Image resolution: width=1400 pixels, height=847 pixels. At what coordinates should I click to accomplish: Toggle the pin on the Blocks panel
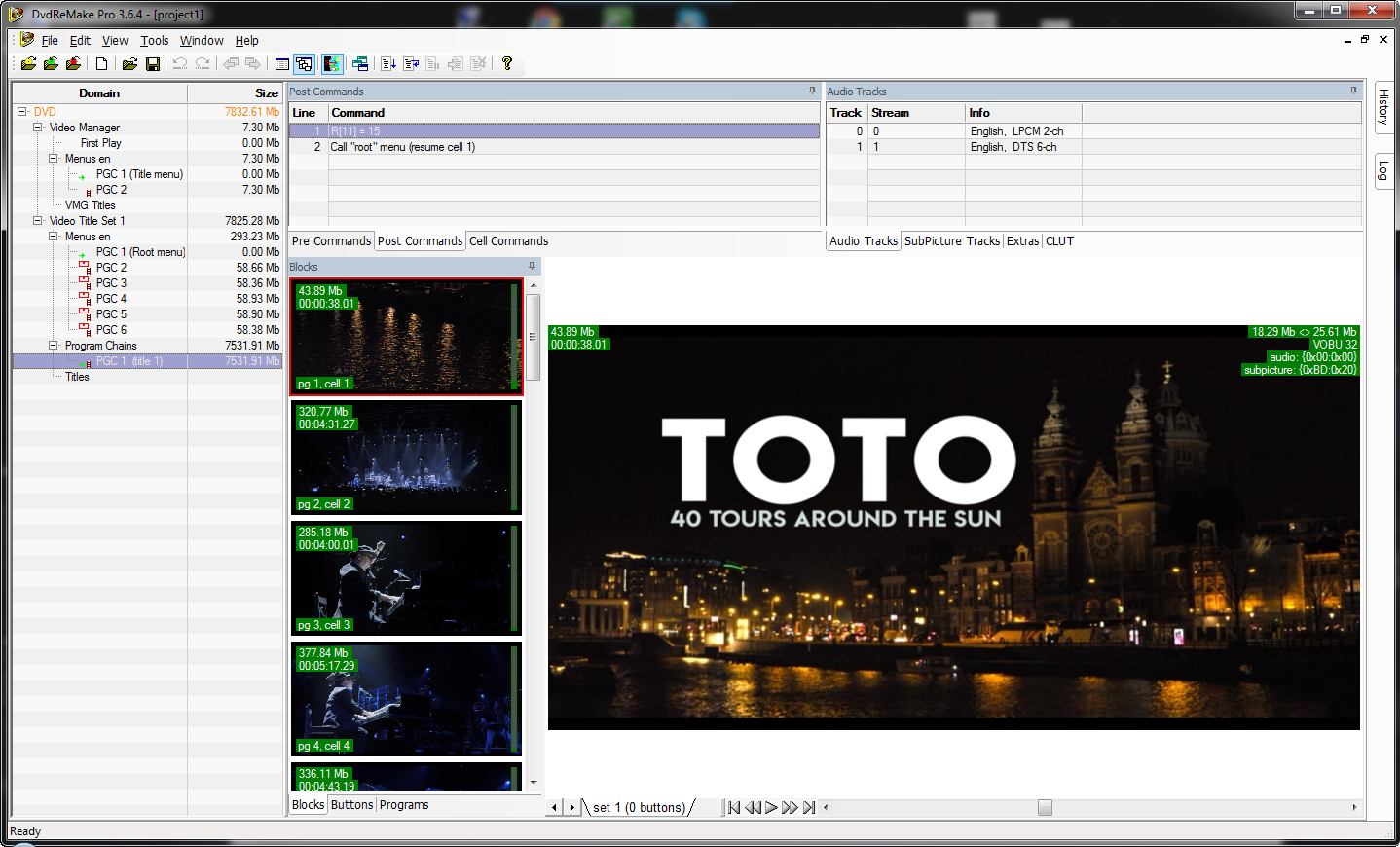532,266
